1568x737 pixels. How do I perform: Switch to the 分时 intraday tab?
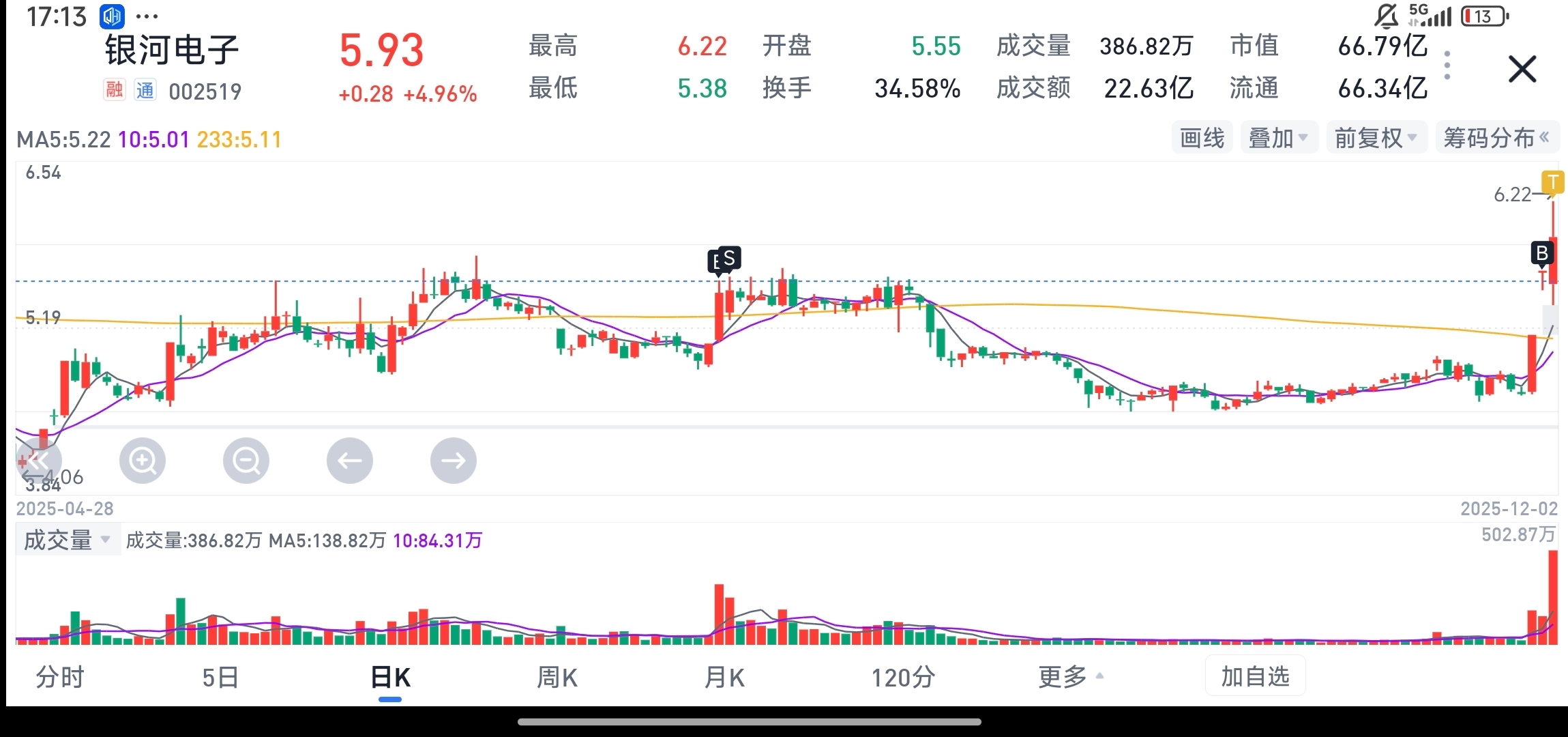tap(60, 677)
